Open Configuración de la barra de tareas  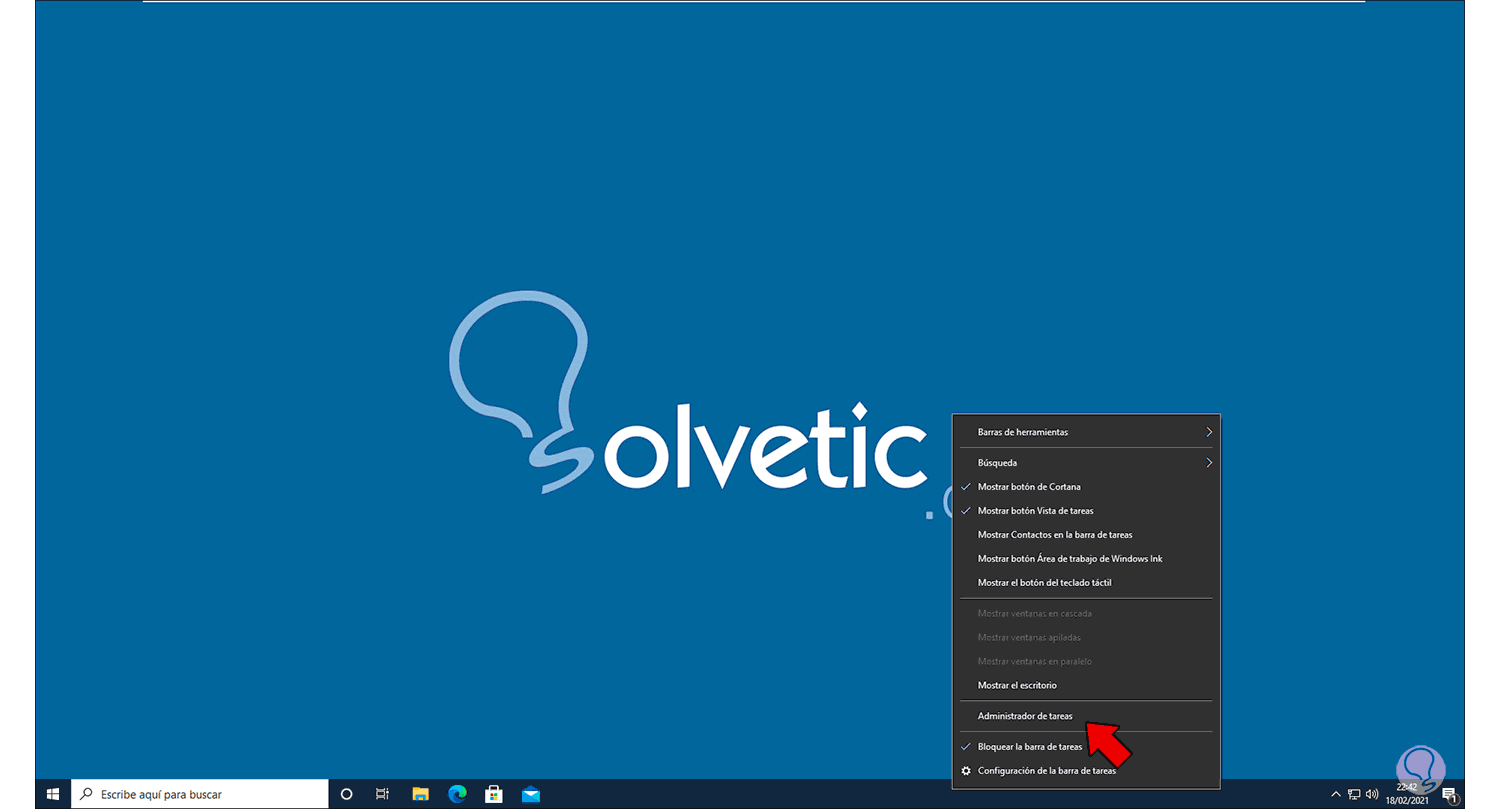pyautogui.click(x=1045, y=771)
